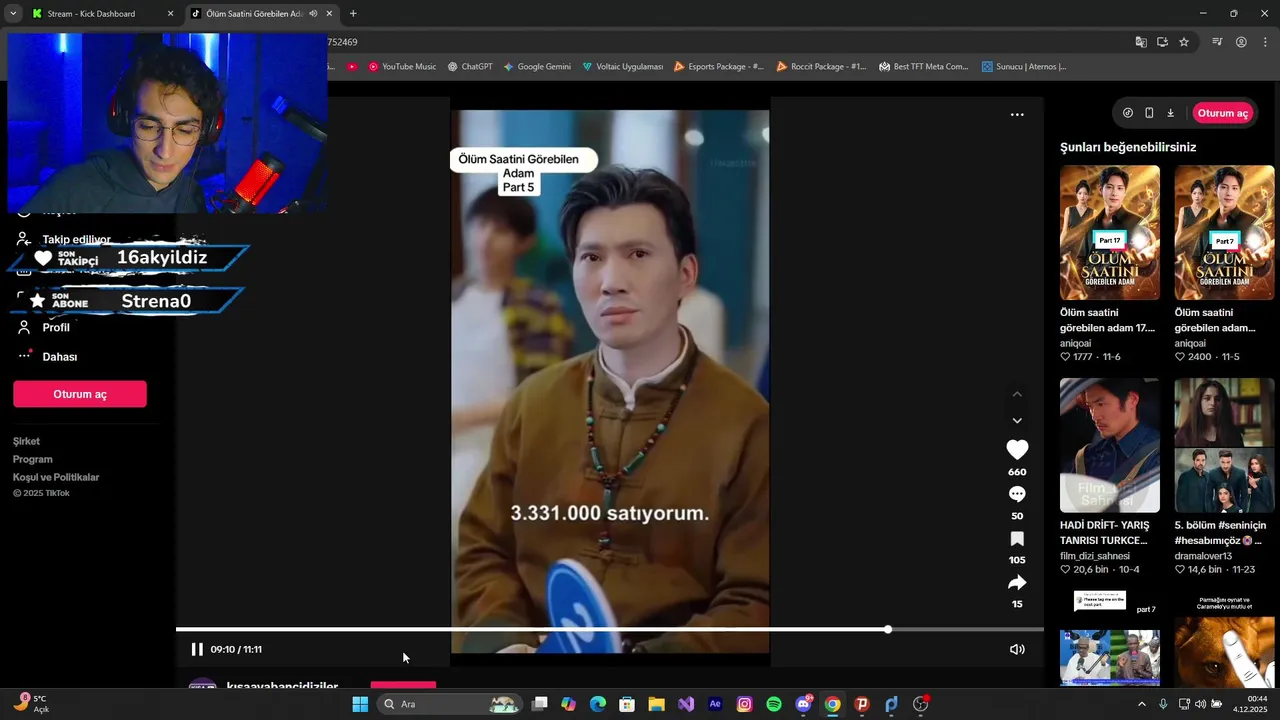Open Discord from the taskbar
Viewport: 1280px width, 720px height.
click(803, 704)
